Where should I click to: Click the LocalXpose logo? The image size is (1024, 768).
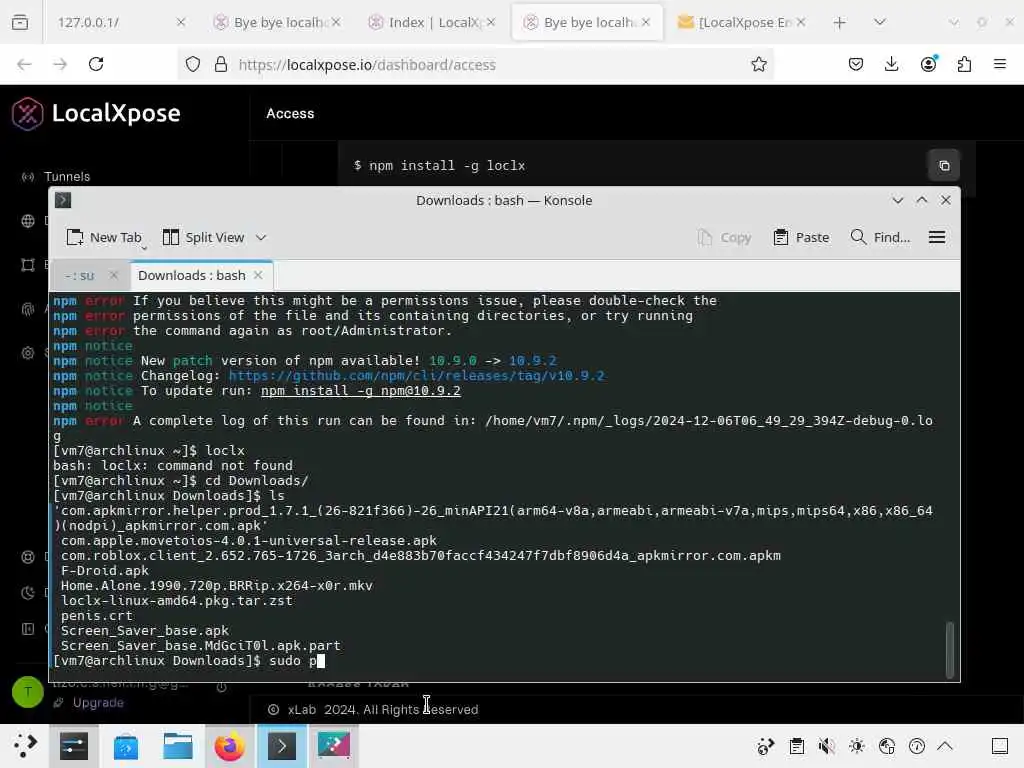96,114
